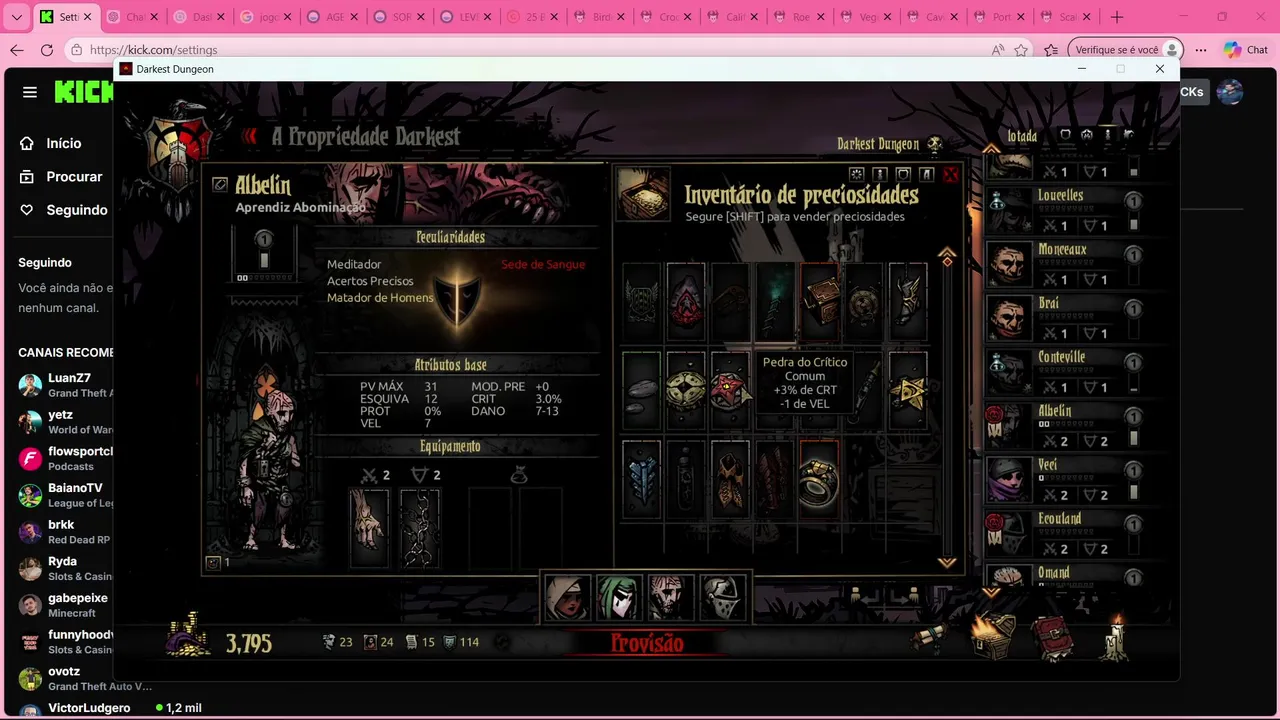Click the scroll icon in bottom bar

tap(930, 638)
